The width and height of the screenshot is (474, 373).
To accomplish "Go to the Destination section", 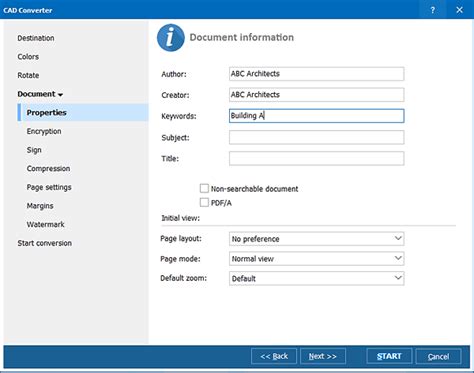I will pyautogui.click(x=36, y=38).
